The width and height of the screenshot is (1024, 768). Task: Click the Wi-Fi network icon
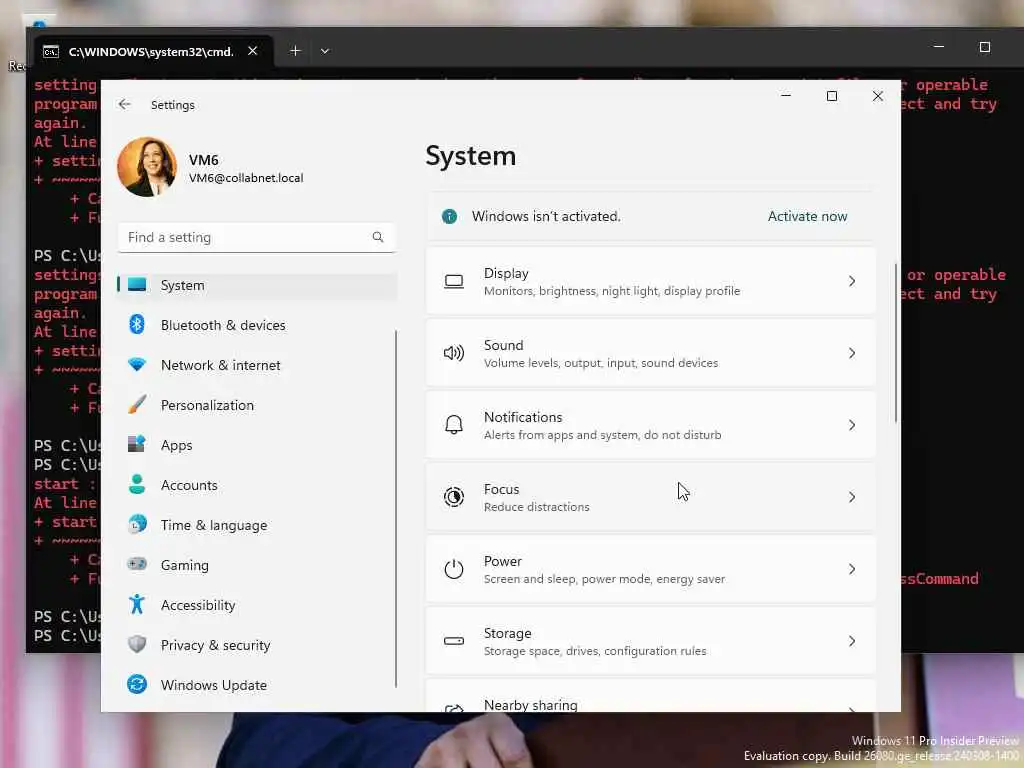[x=136, y=364]
